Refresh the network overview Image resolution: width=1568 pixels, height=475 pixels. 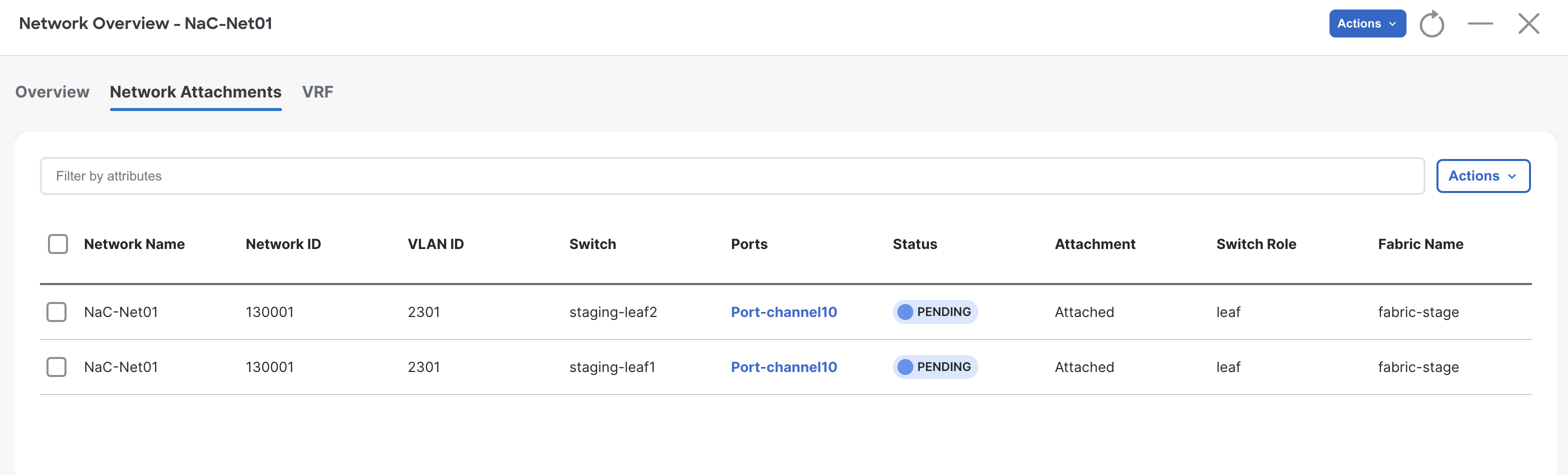coord(1431,24)
